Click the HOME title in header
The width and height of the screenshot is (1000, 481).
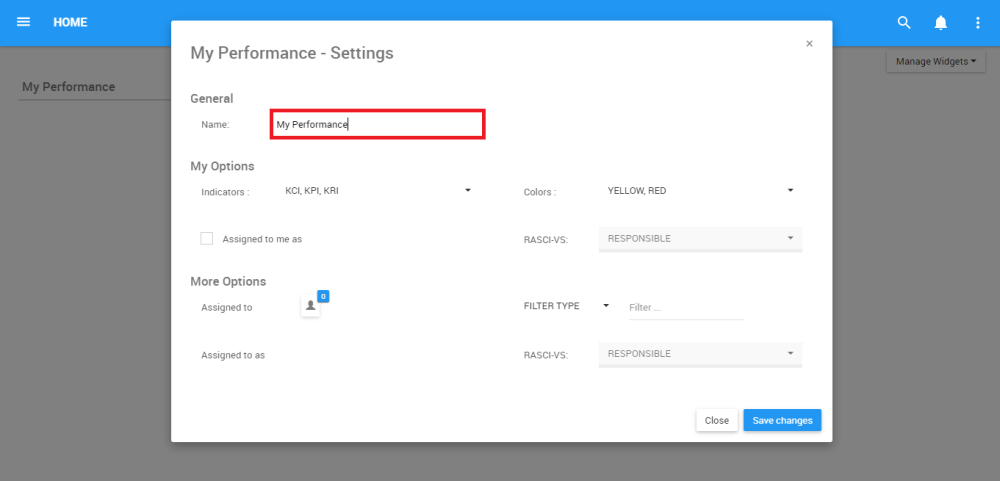[x=70, y=22]
